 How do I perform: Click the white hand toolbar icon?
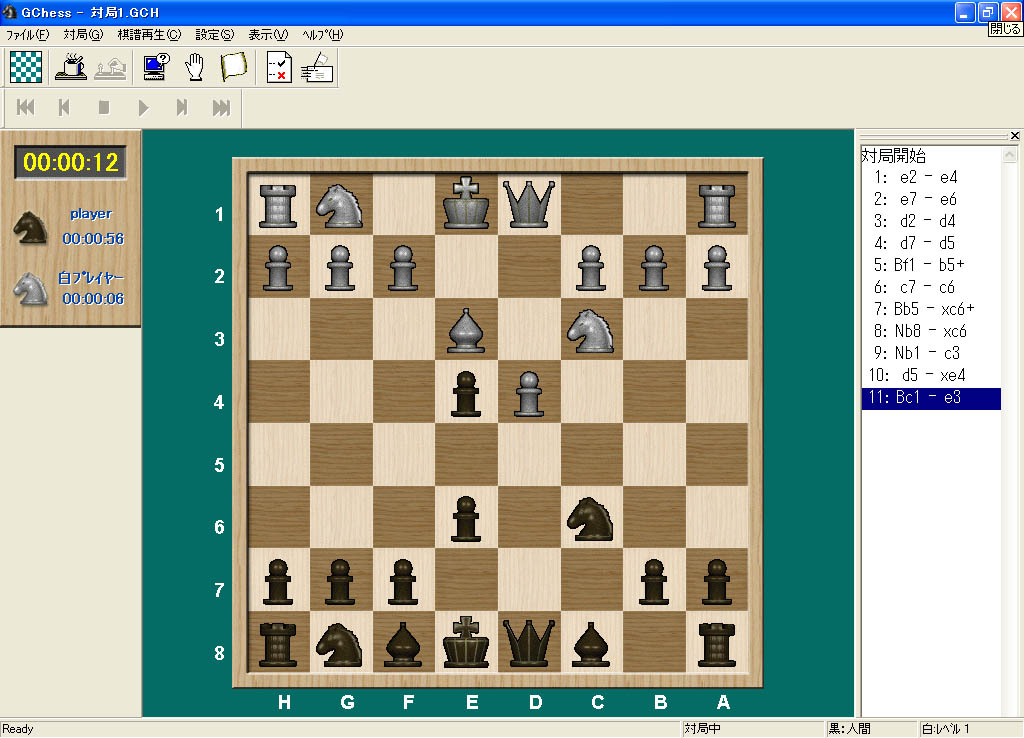(195, 67)
